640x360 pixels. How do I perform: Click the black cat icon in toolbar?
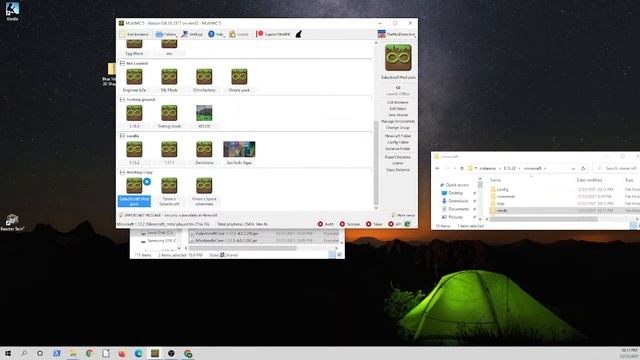[299, 34]
